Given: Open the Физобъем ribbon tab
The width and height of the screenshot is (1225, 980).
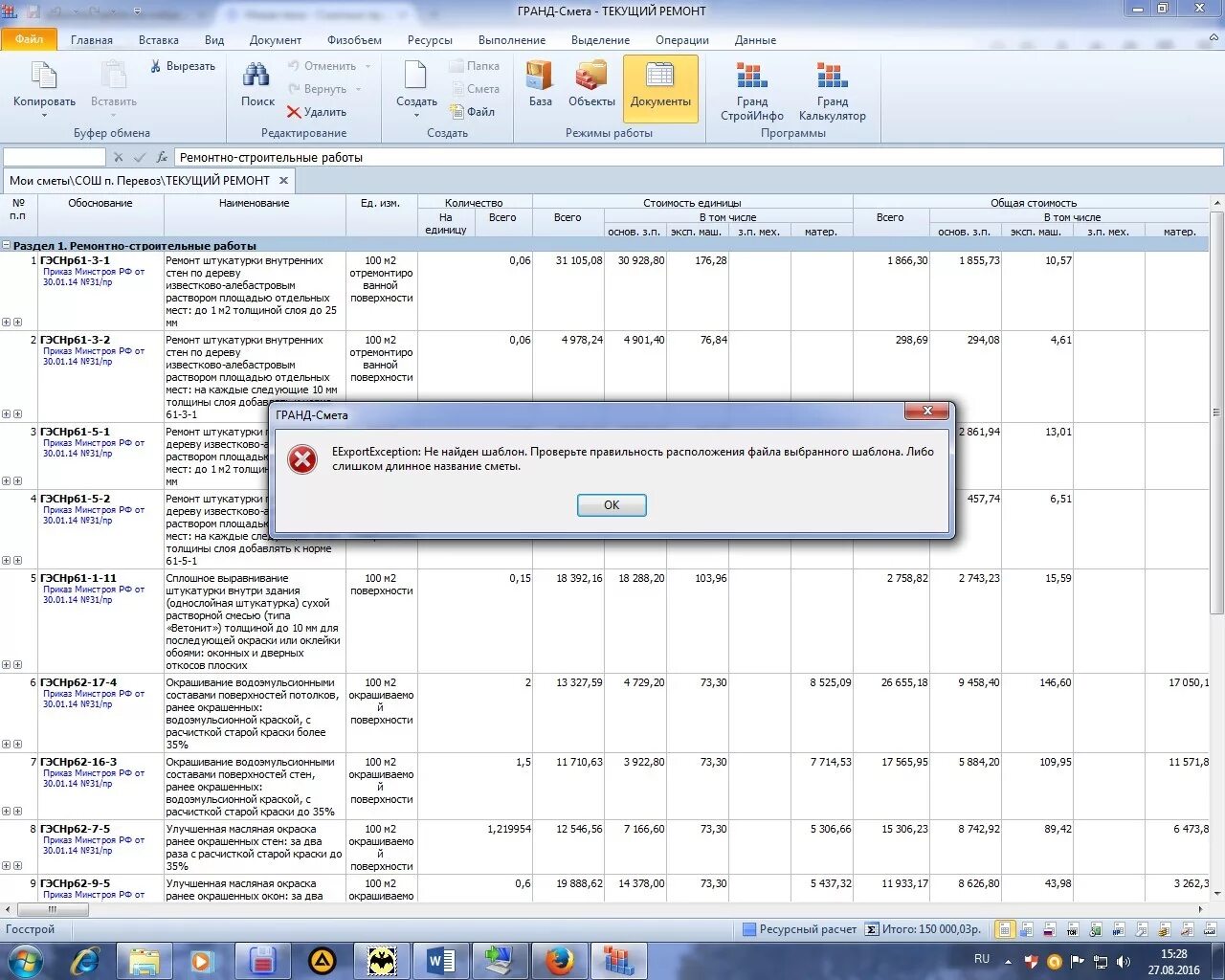Looking at the screenshot, I should 354,40.
